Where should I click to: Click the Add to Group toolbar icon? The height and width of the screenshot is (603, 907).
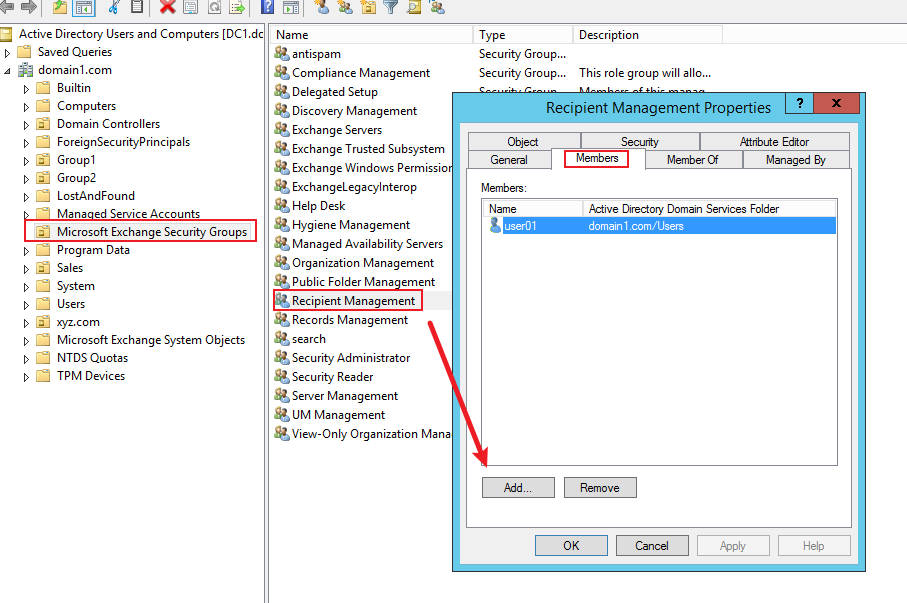click(x=437, y=6)
